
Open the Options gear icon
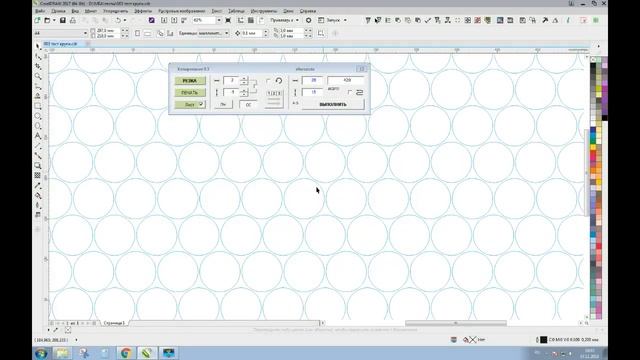[309, 20]
